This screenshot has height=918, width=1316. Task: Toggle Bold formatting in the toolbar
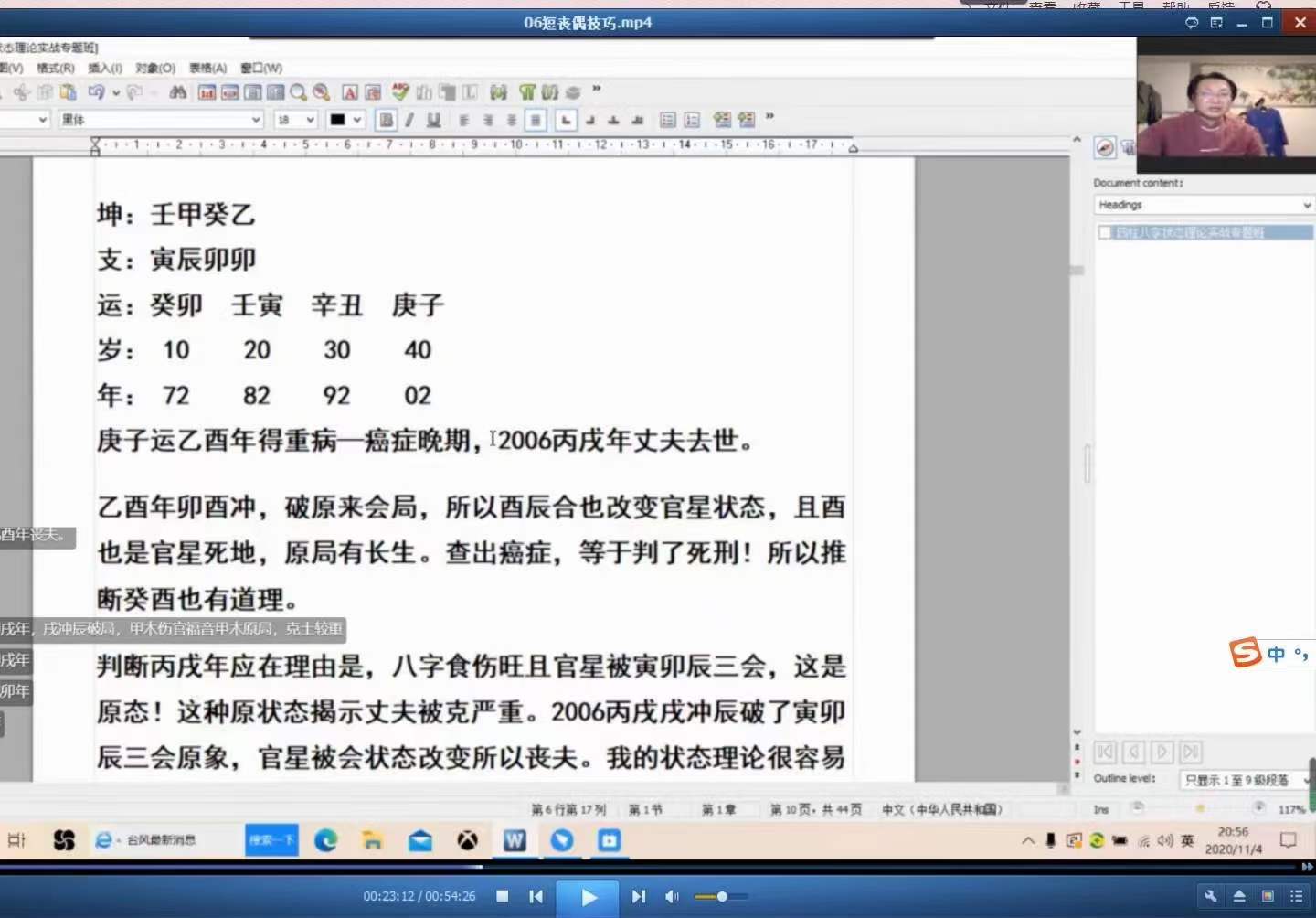tap(386, 120)
